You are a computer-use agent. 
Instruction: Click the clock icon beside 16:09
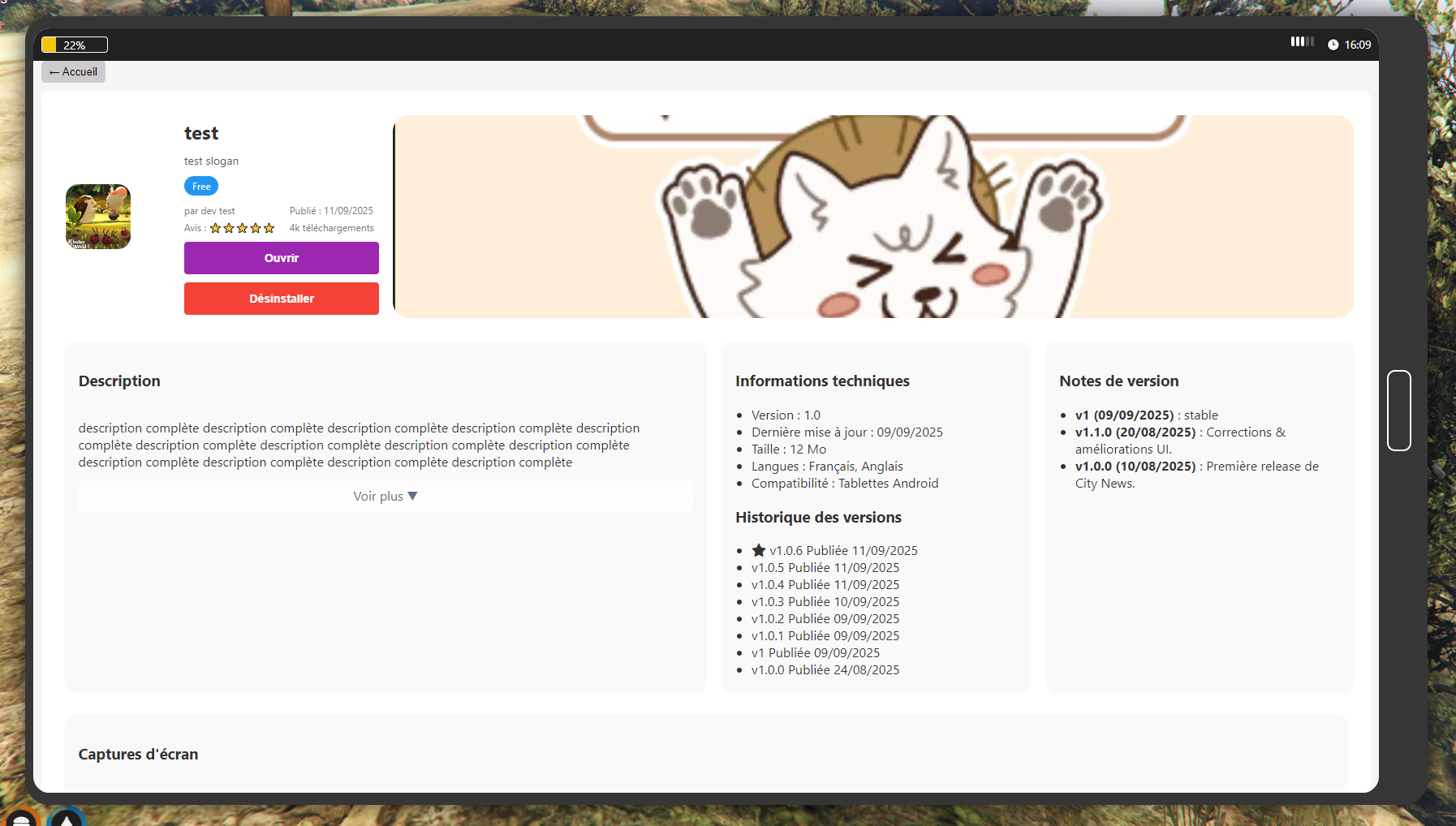tap(1333, 45)
